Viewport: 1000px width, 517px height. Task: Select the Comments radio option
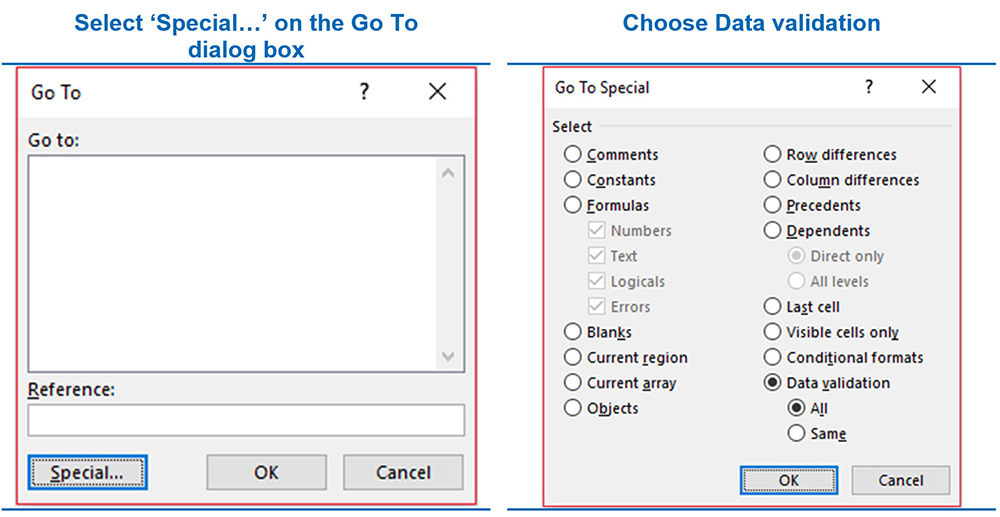tap(573, 155)
